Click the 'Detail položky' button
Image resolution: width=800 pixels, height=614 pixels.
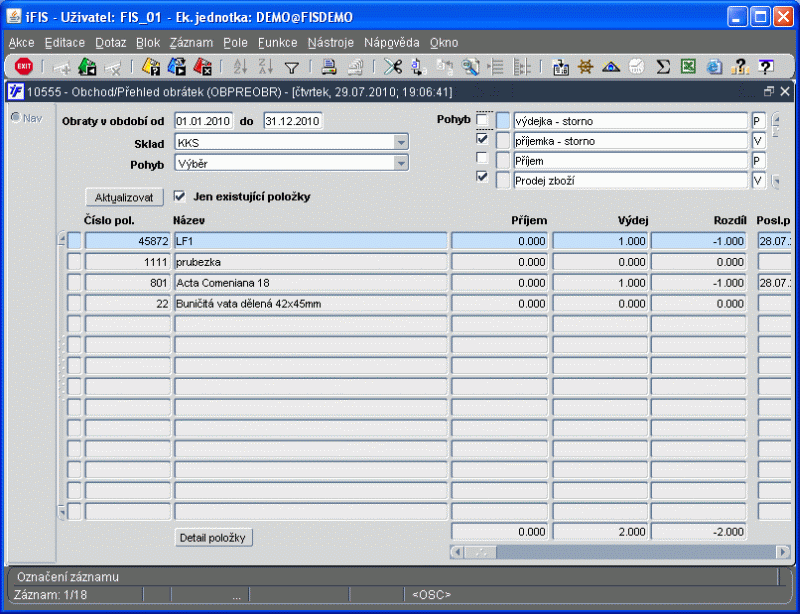(213, 538)
